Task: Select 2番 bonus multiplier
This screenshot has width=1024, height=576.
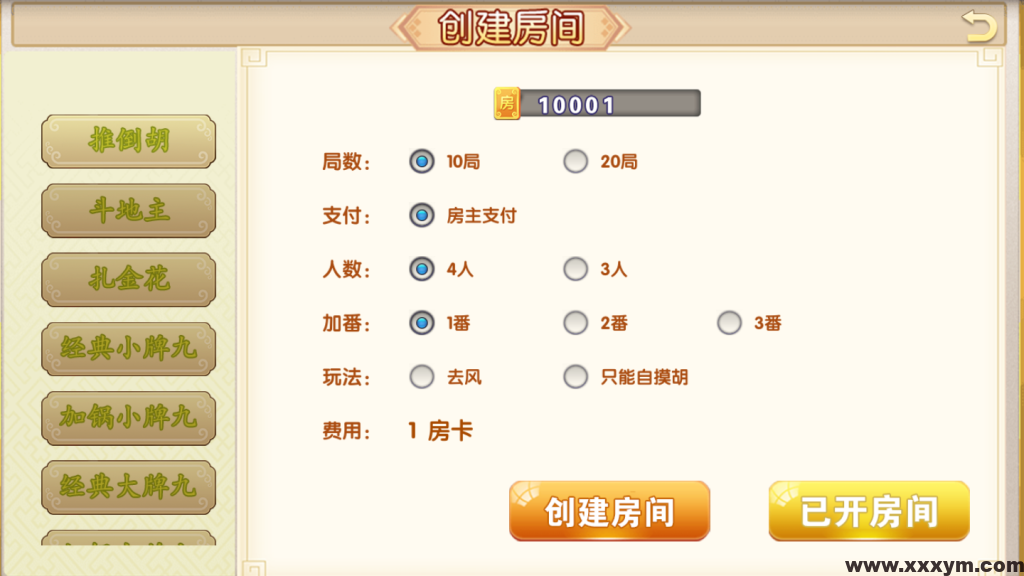Action: pyautogui.click(x=576, y=323)
